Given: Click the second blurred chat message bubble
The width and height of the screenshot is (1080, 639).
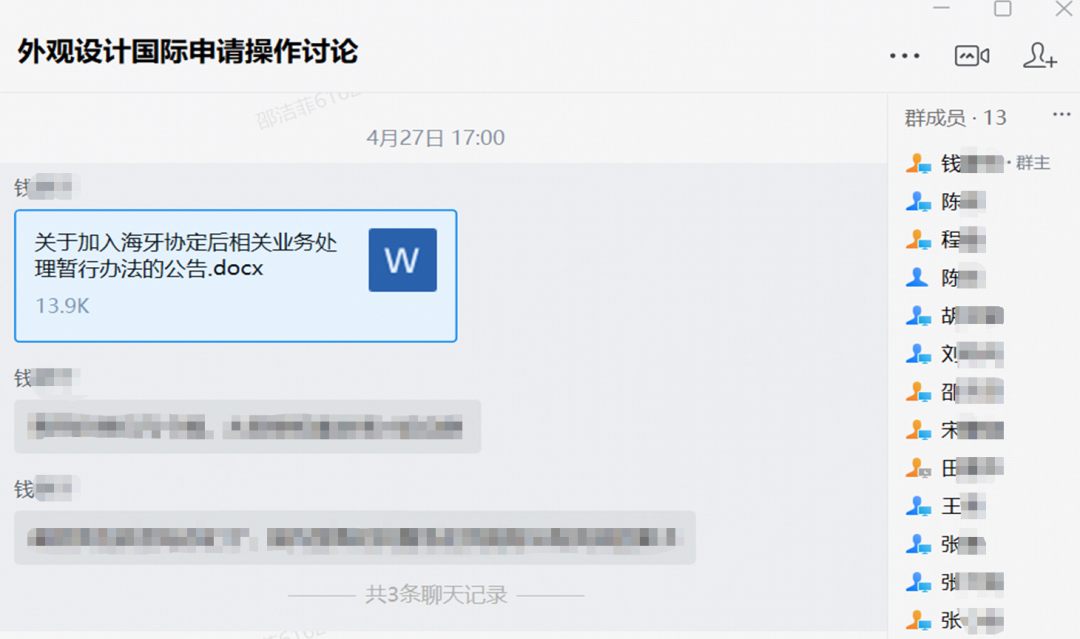Looking at the screenshot, I should [x=248, y=426].
